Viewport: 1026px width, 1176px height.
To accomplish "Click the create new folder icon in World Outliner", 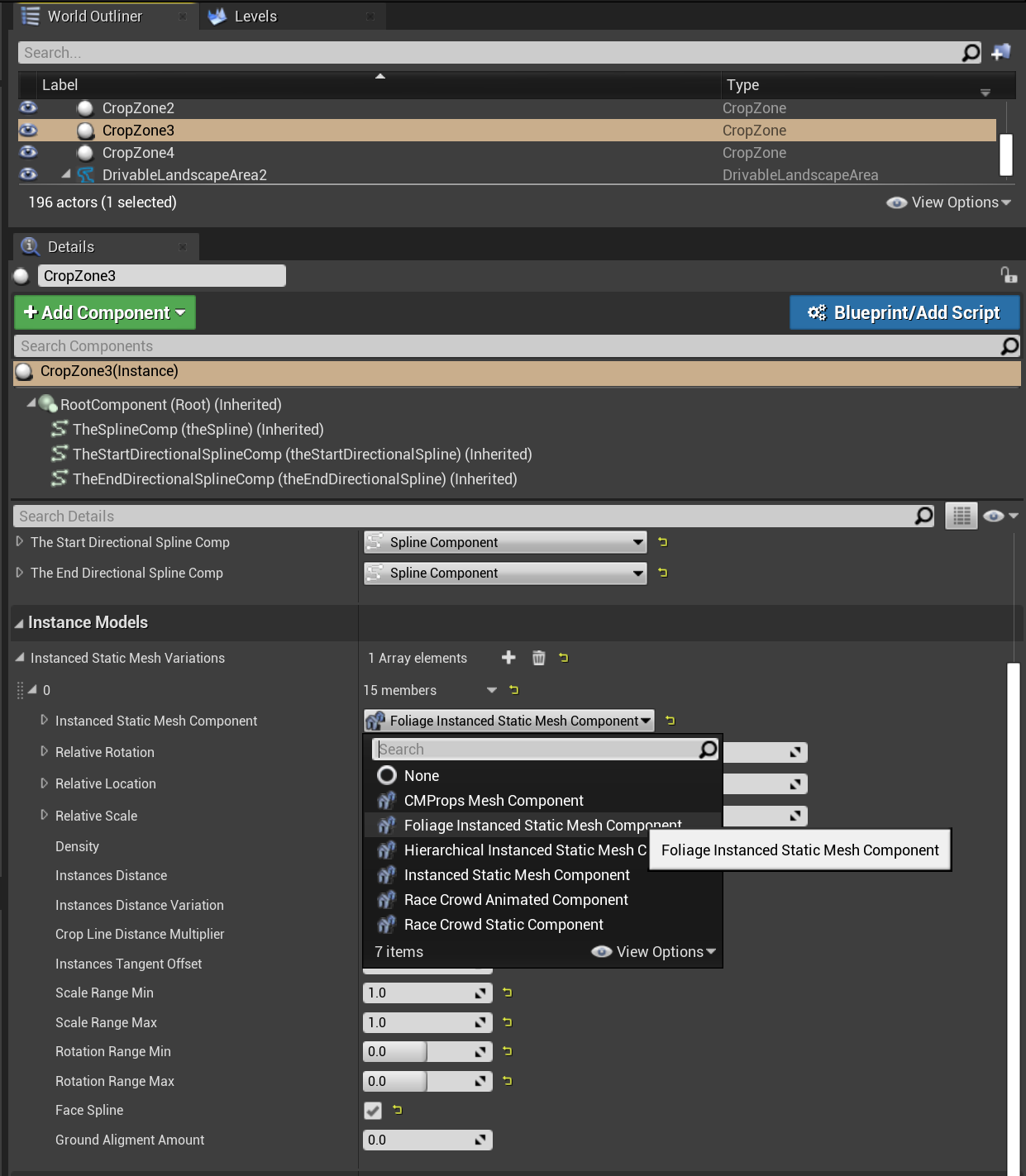I will pyautogui.click(x=1000, y=51).
